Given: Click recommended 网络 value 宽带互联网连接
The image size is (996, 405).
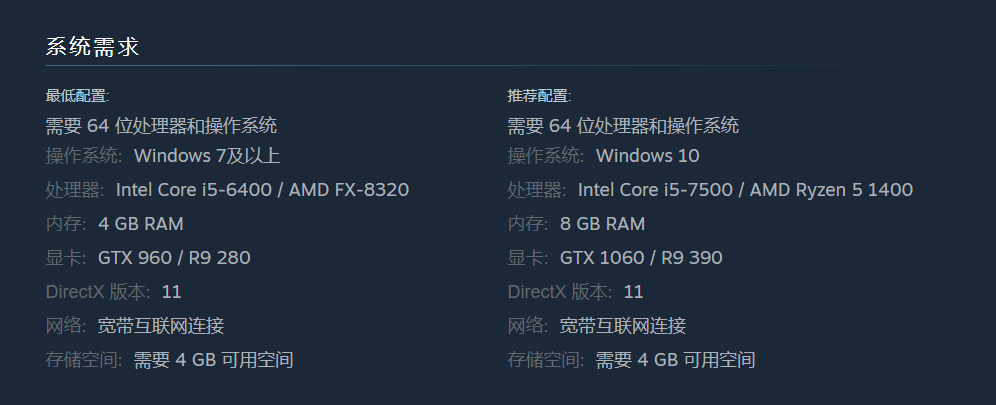Looking at the screenshot, I should click(622, 326).
